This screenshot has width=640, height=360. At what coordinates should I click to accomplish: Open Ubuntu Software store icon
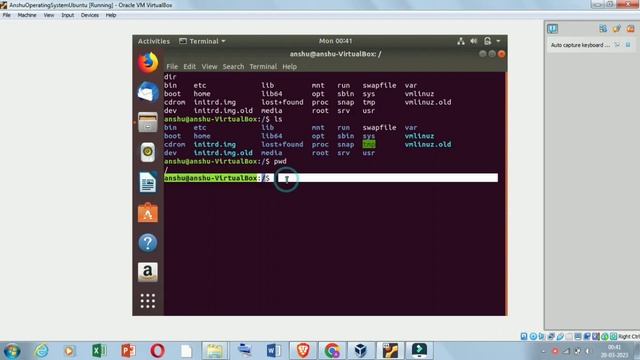pyautogui.click(x=148, y=212)
